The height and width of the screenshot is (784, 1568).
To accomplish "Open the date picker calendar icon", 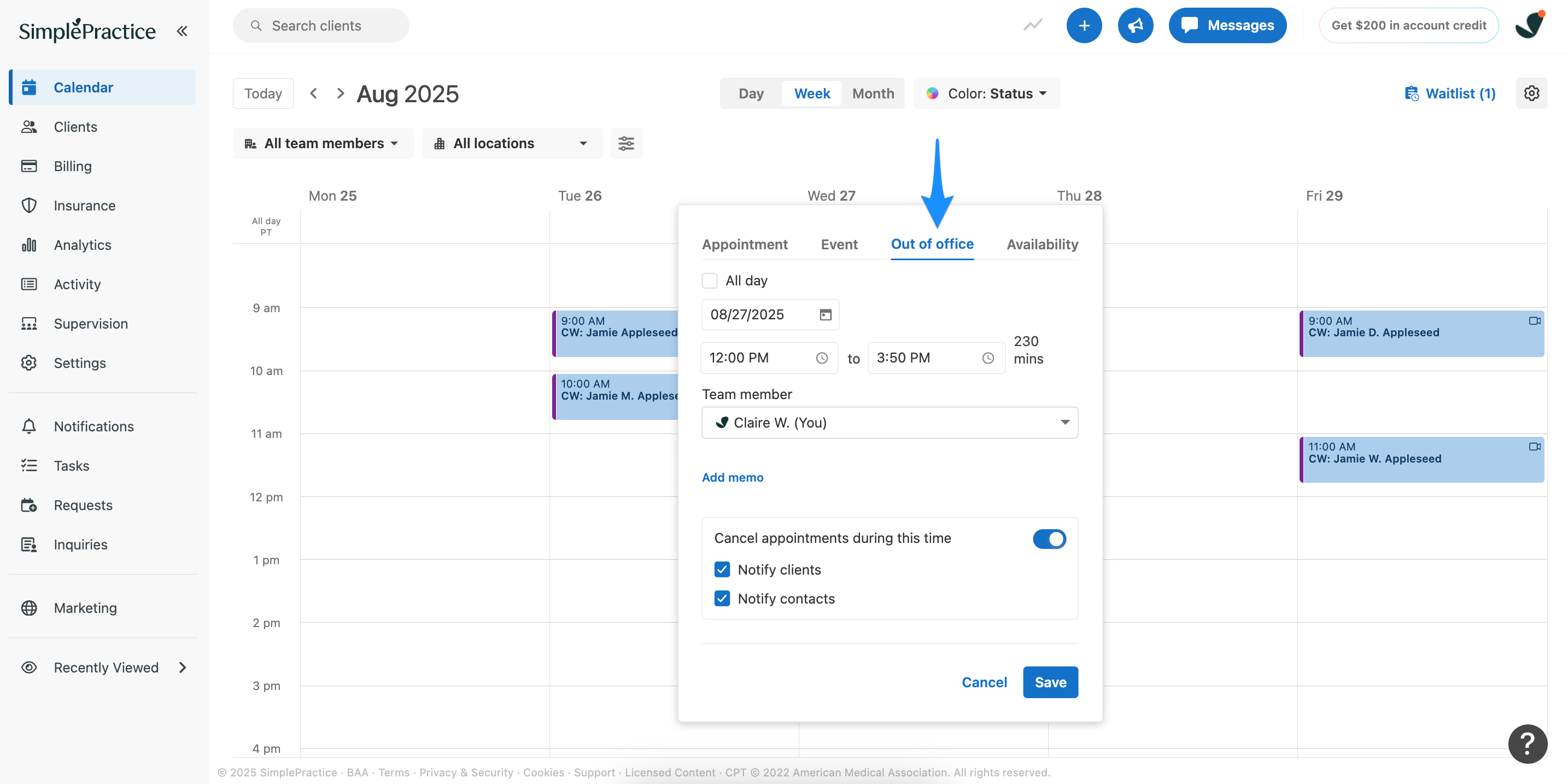I will point(826,315).
